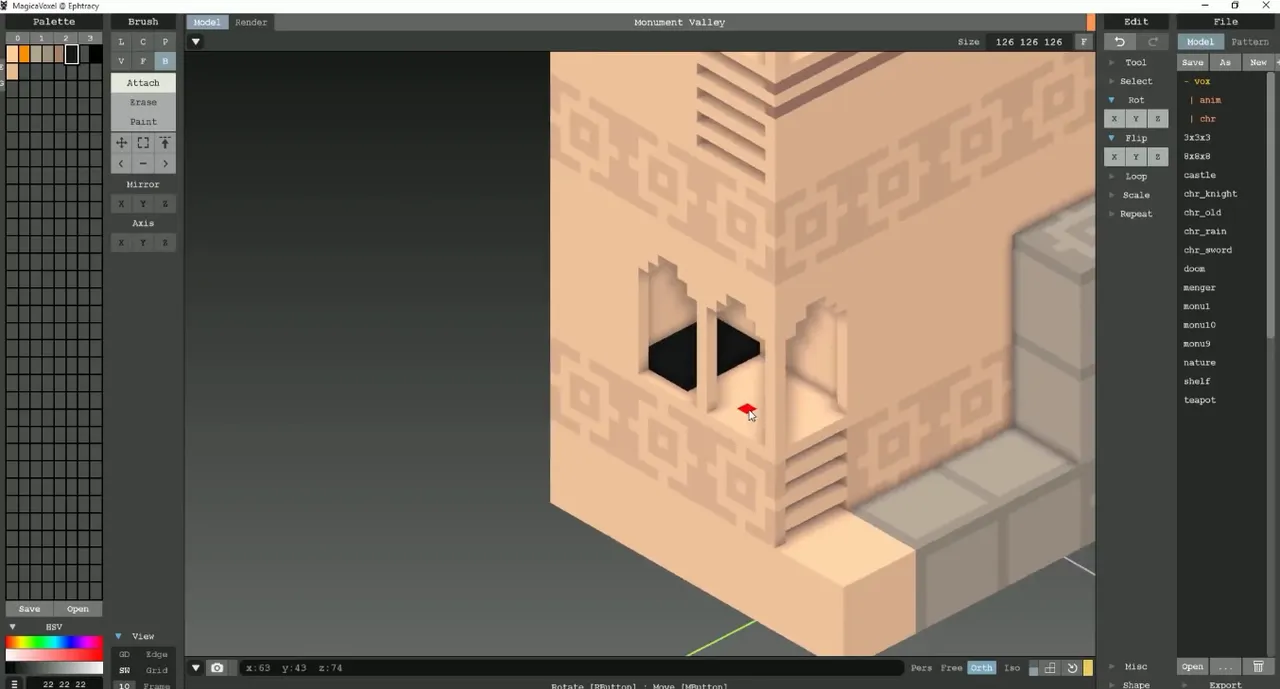Toggle Mirror Y

(x=143, y=204)
